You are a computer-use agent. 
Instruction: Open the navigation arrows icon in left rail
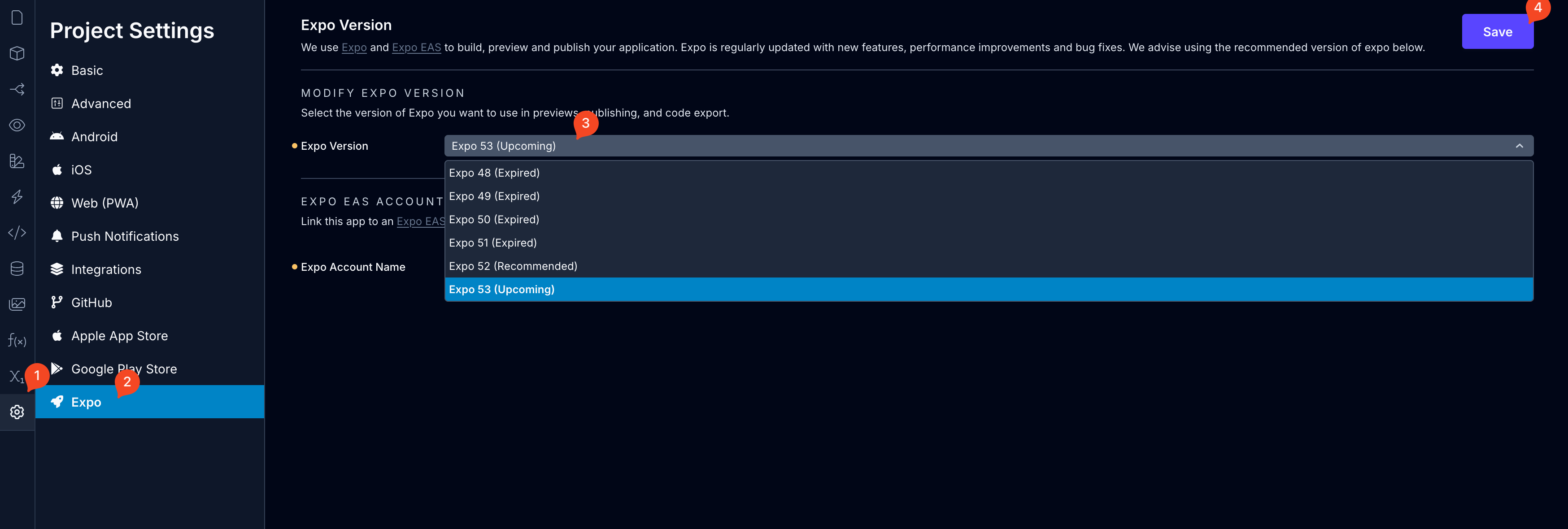click(17, 90)
